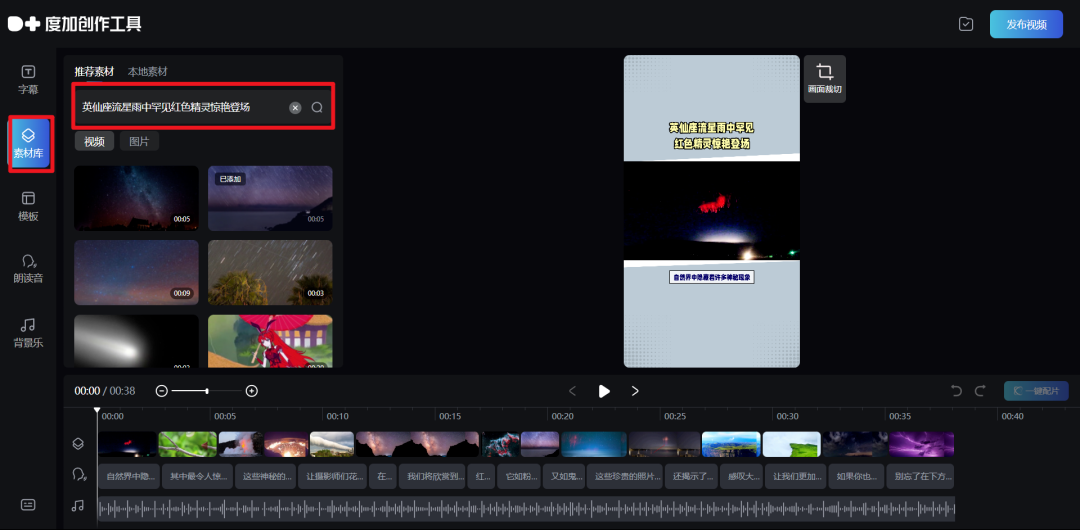
Task: Select subtitle segment 让我们更加...
Action: point(796,476)
